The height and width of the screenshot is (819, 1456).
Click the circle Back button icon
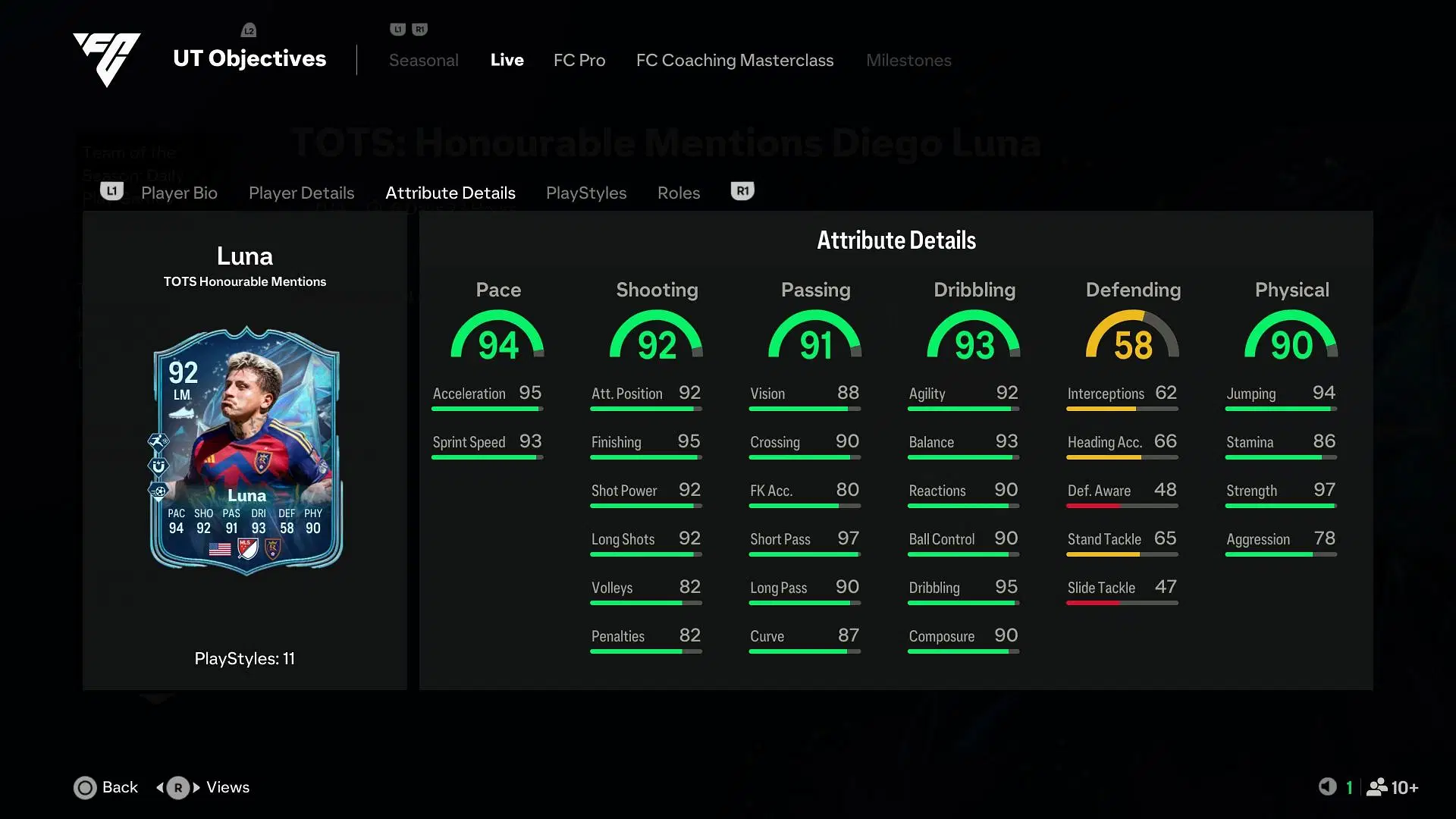tap(85, 788)
